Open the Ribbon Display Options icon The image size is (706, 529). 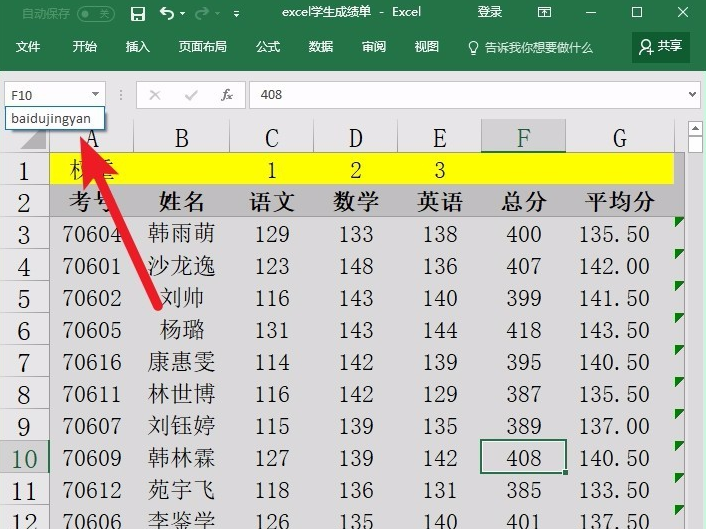click(x=544, y=12)
